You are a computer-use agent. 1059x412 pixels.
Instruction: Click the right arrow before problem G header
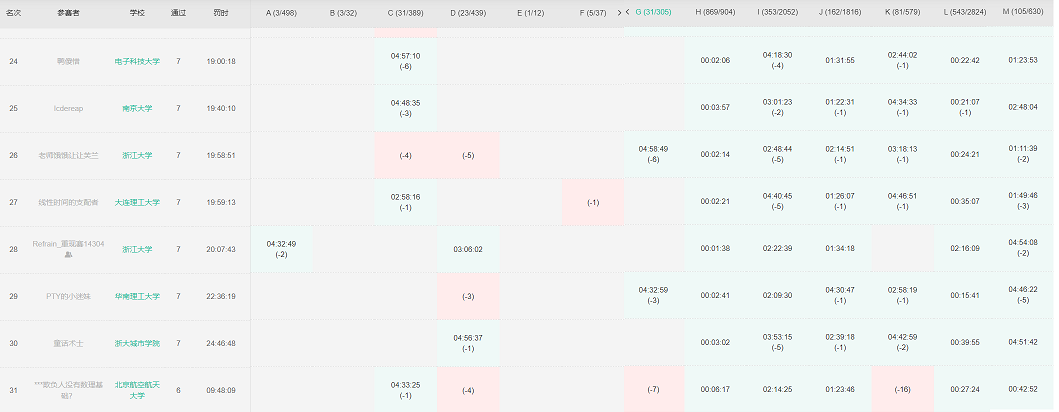[621, 12]
